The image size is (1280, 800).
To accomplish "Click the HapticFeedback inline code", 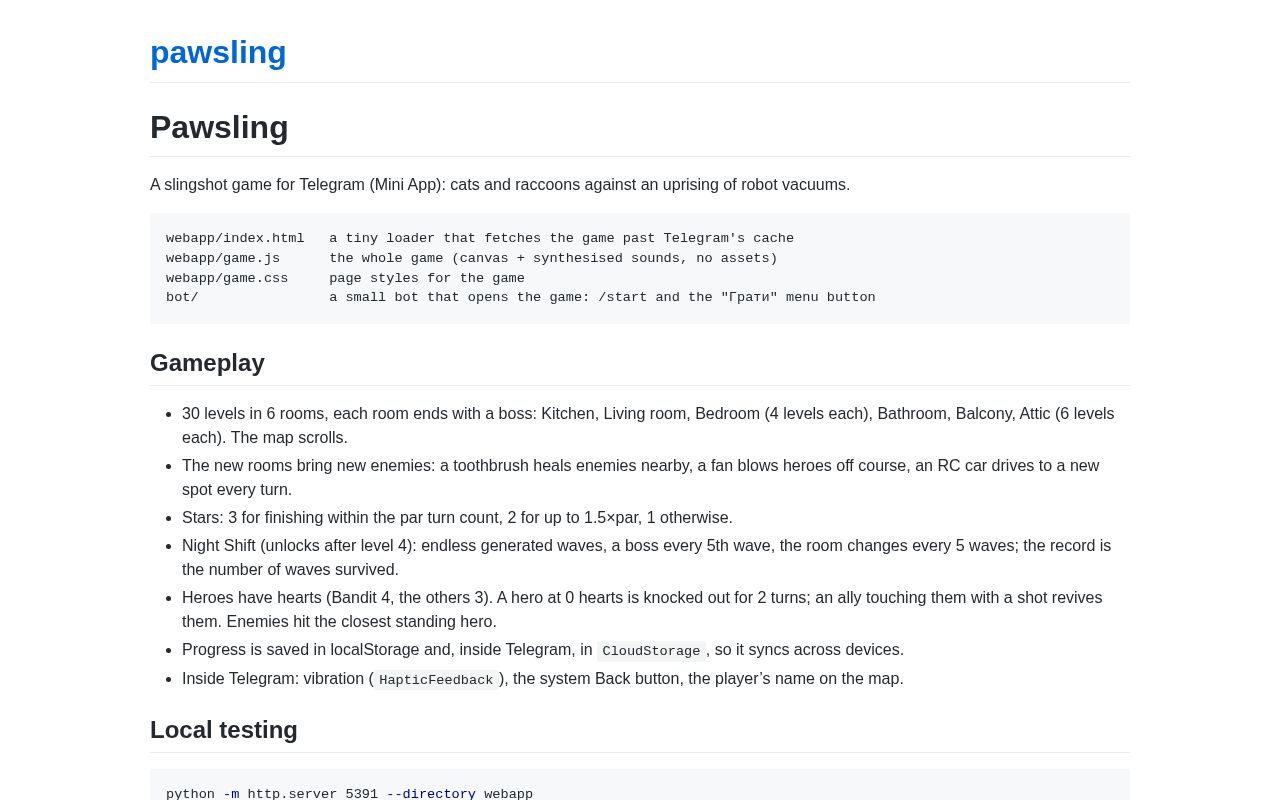I will (436, 680).
